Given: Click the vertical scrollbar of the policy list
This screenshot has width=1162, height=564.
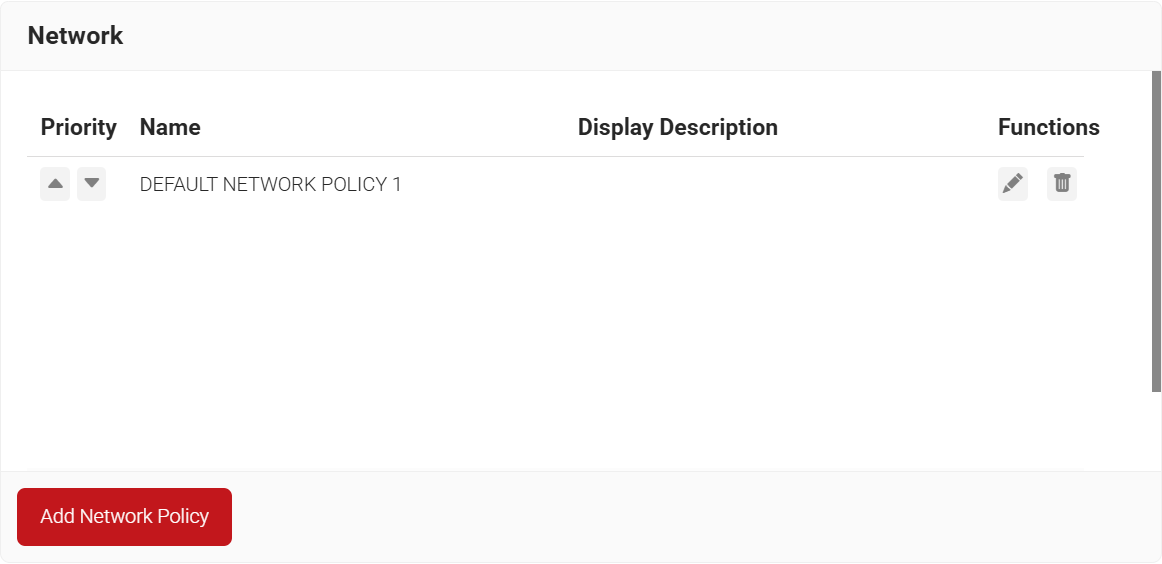Looking at the screenshot, I should point(1156,230).
